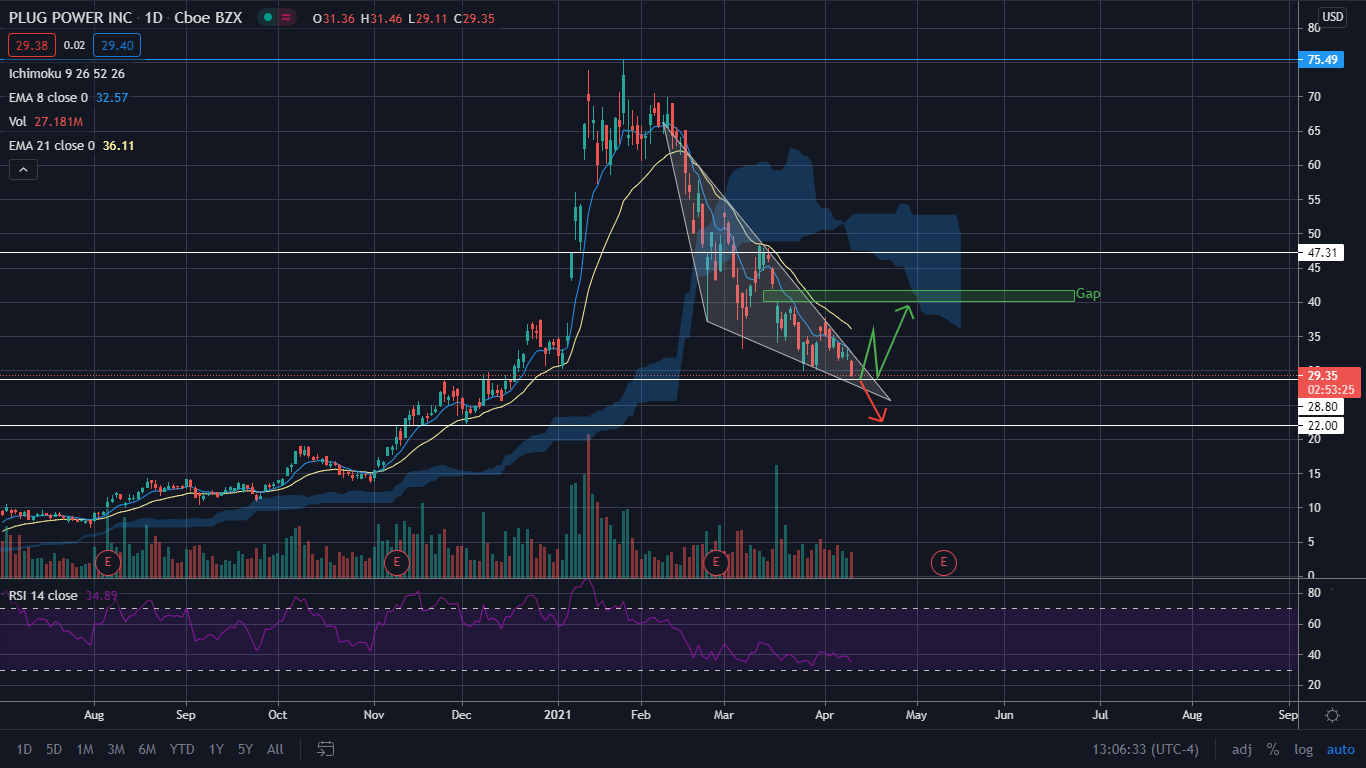Click the May label on the time axis
The height and width of the screenshot is (768, 1366).
[x=916, y=716]
